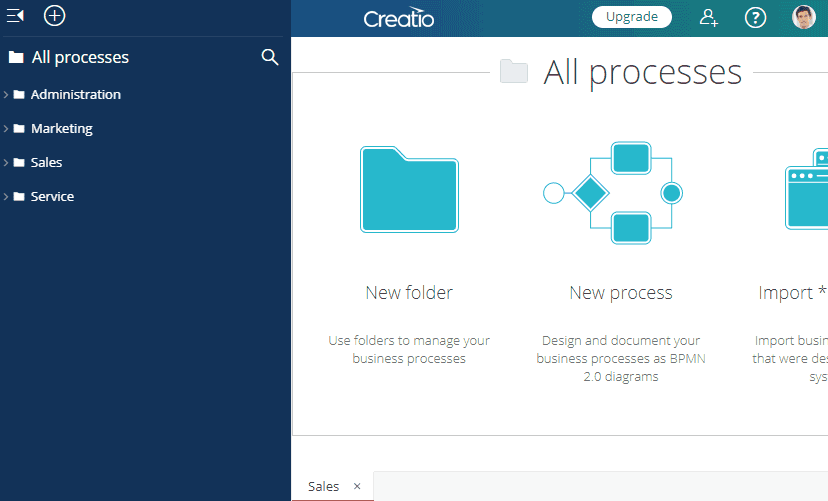
Task: Open the user profile avatar
Action: [x=804, y=17]
